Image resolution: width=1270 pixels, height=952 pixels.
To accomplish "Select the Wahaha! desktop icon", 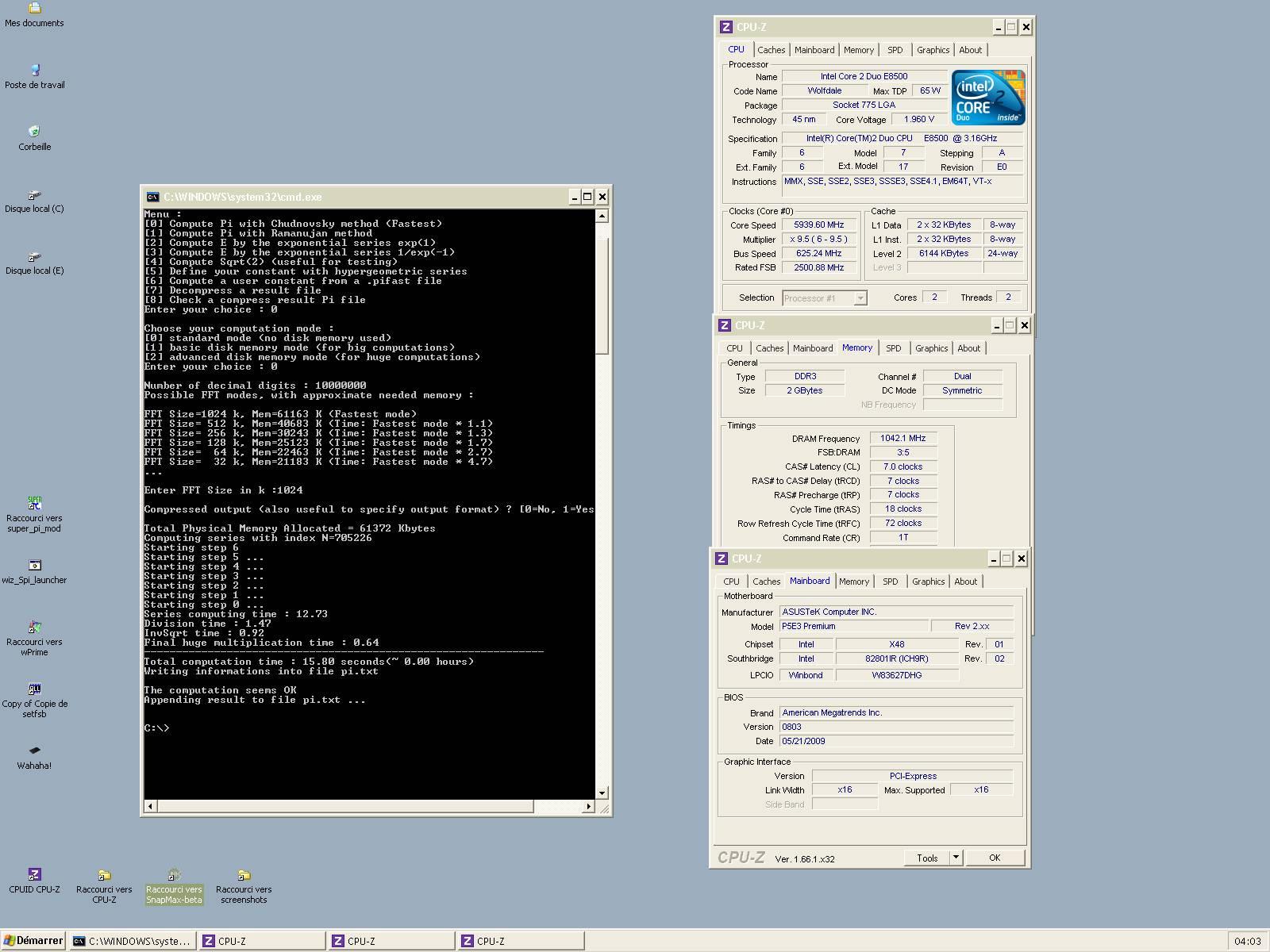I will tap(34, 757).
